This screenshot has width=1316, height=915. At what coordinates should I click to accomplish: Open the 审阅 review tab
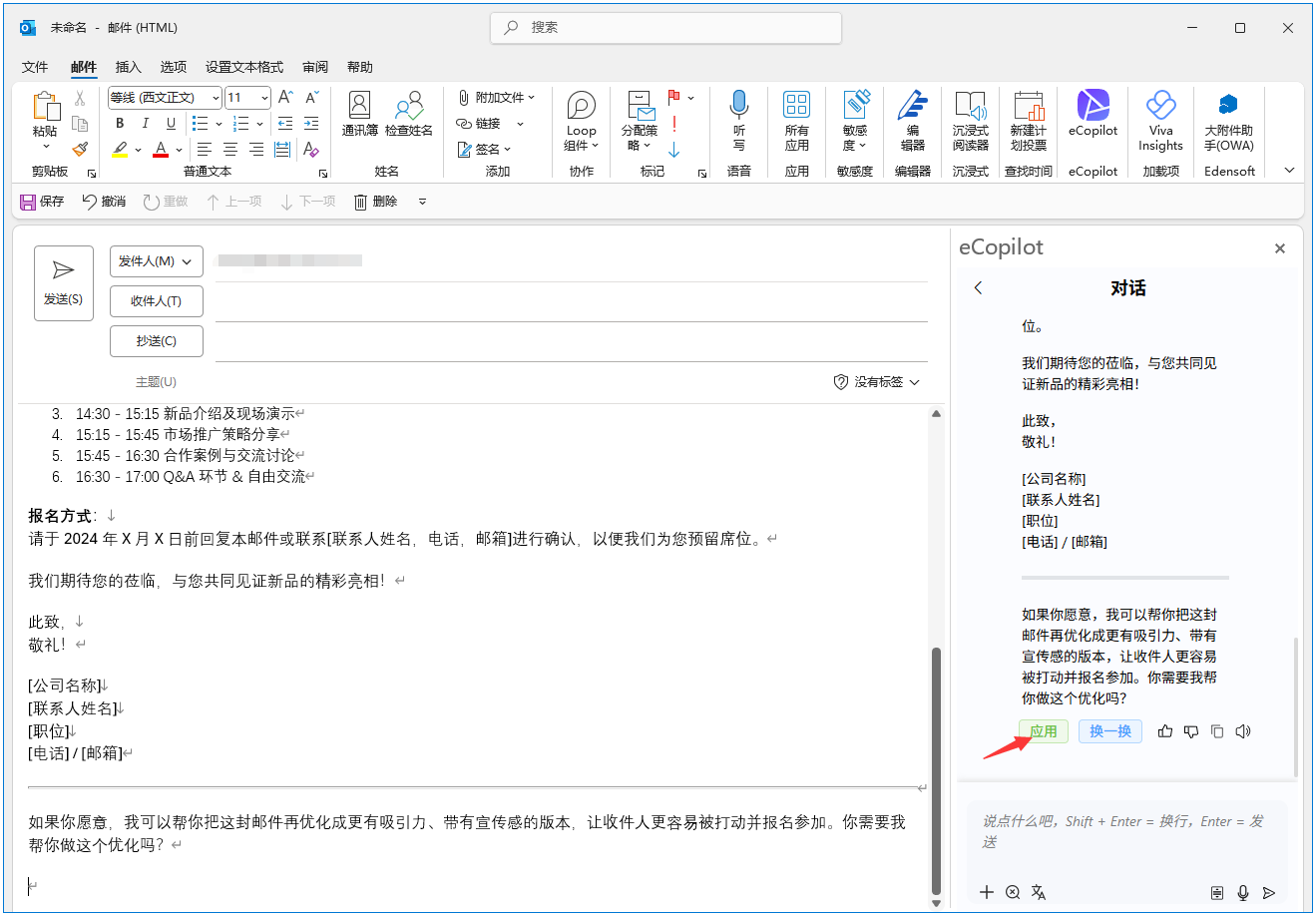pyautogui.click(x=315, y=67)
